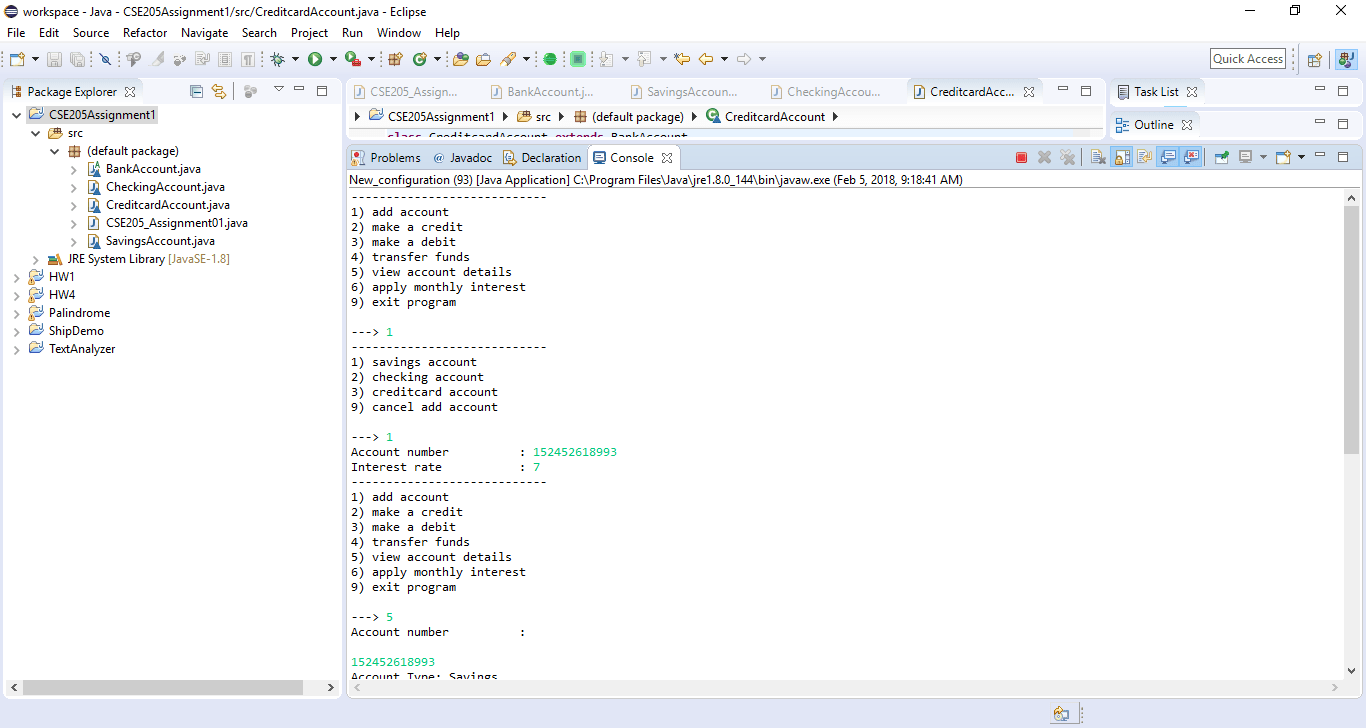Image resolution: width=1366 pixels, height=728 pixels.
Task: Click the Clear Console icon
Action: click(x=1098, y=158)
